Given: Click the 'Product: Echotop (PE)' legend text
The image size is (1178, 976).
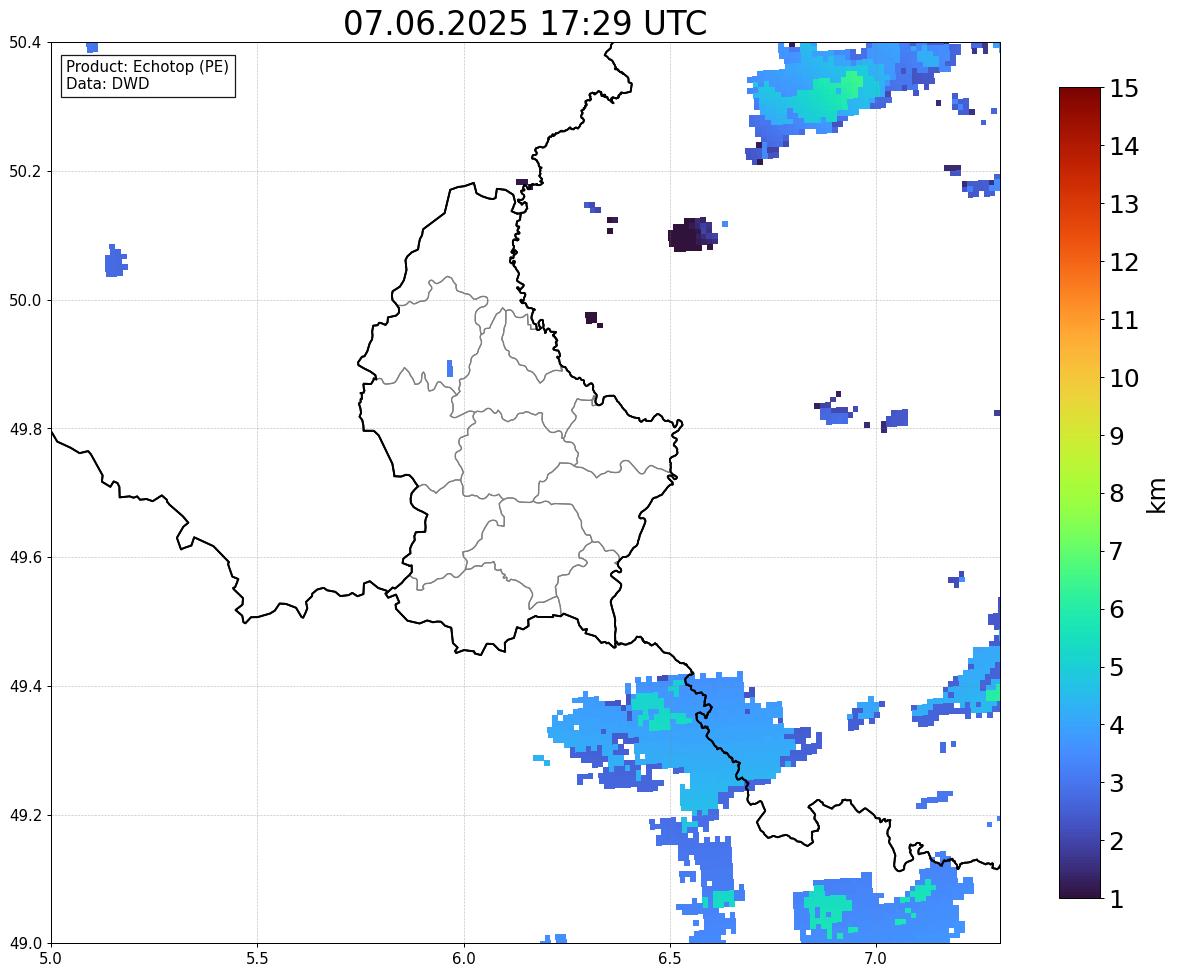Looking at the screenshot, I should point(147,67).
